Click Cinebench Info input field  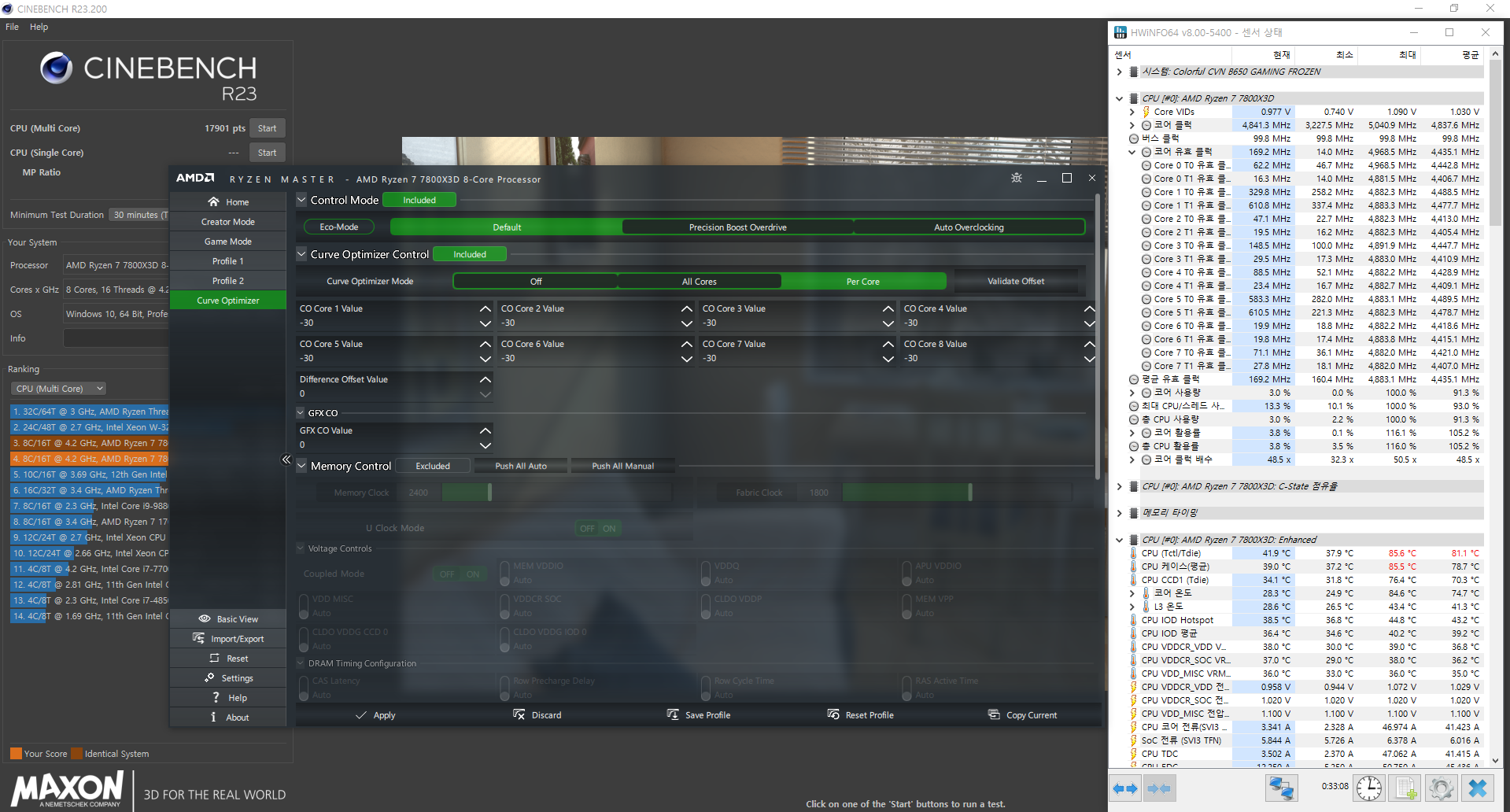click(116, 338)
